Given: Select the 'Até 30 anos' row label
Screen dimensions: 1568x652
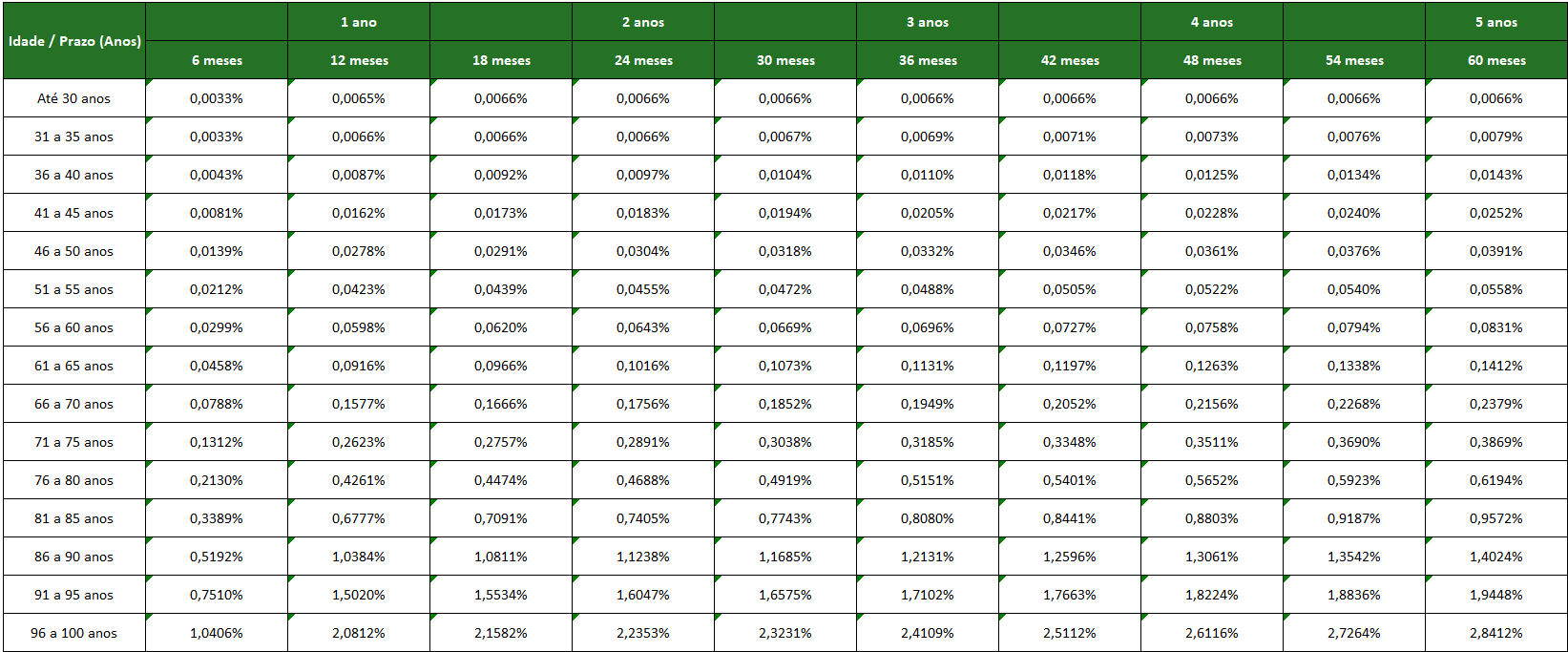Looking at the screenshot, I should (74, 98).
